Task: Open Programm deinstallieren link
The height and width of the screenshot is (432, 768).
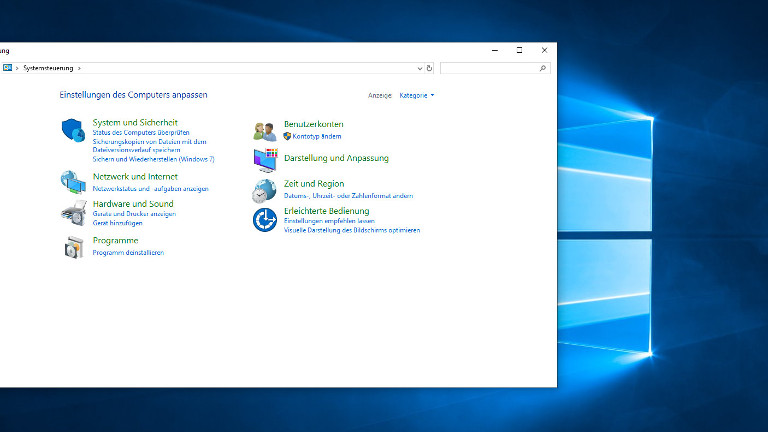Action: 128,253
